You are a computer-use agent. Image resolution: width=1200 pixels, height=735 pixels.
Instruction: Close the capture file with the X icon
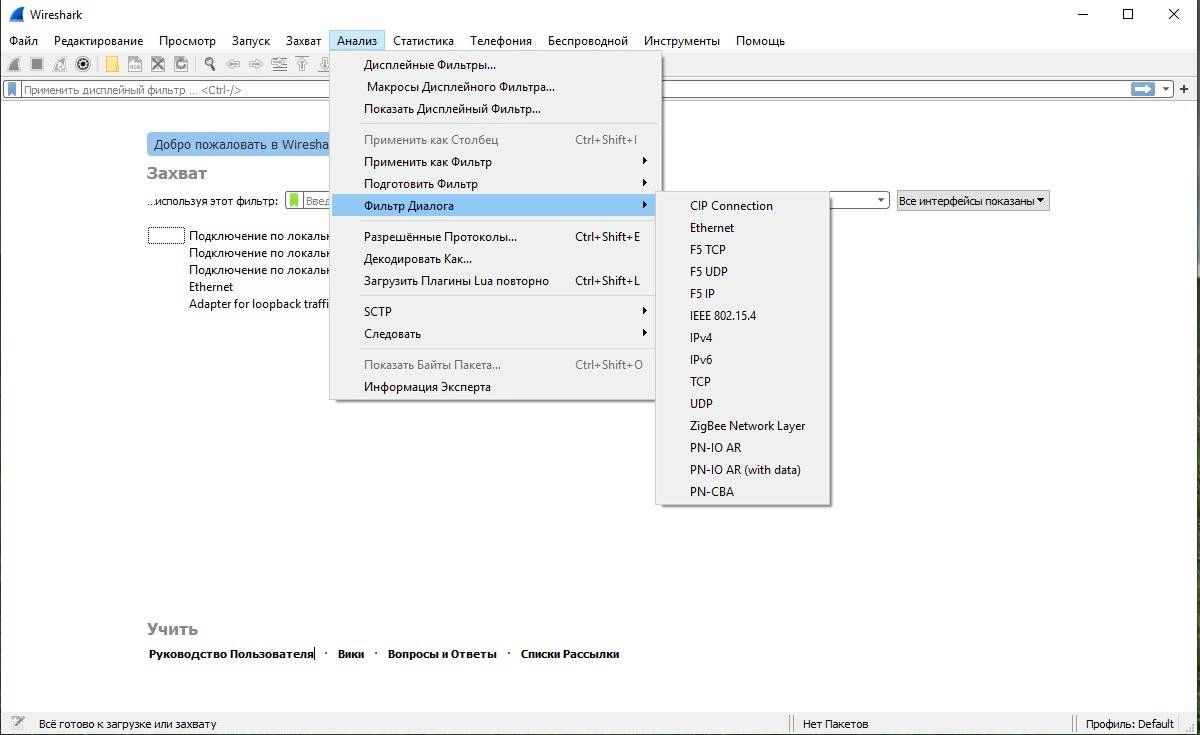[x=158, y=64]
